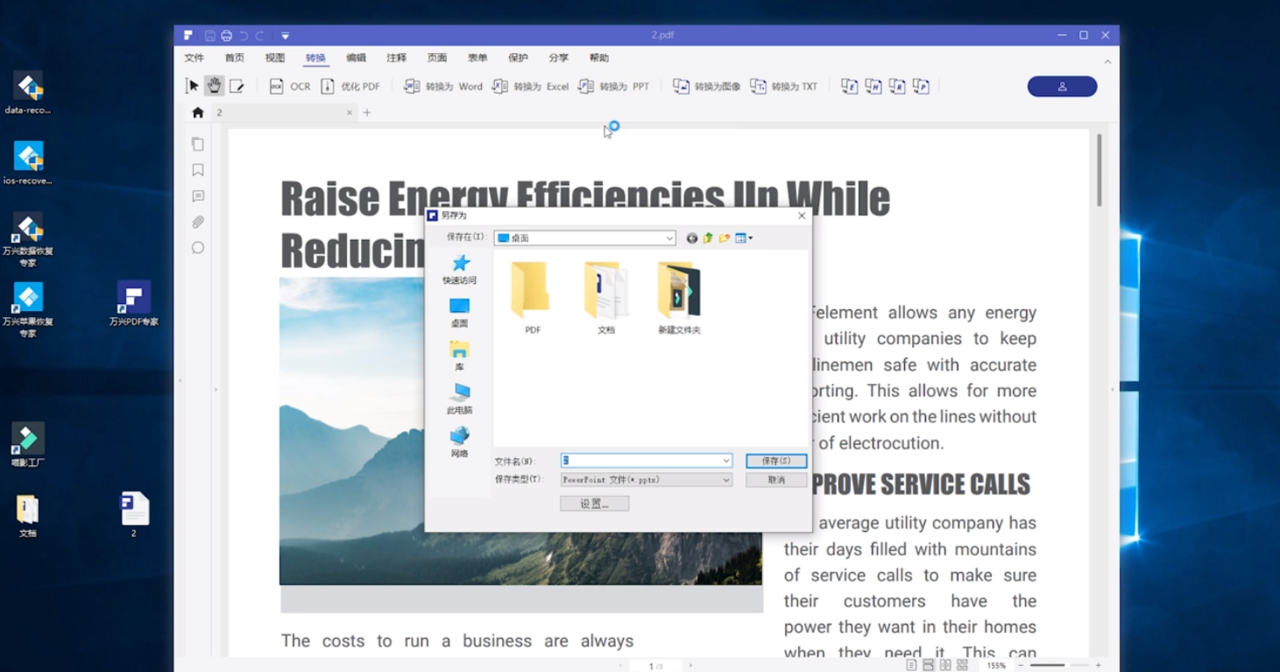
Task: Click the print icon in title bar
Action: [227, 35]
